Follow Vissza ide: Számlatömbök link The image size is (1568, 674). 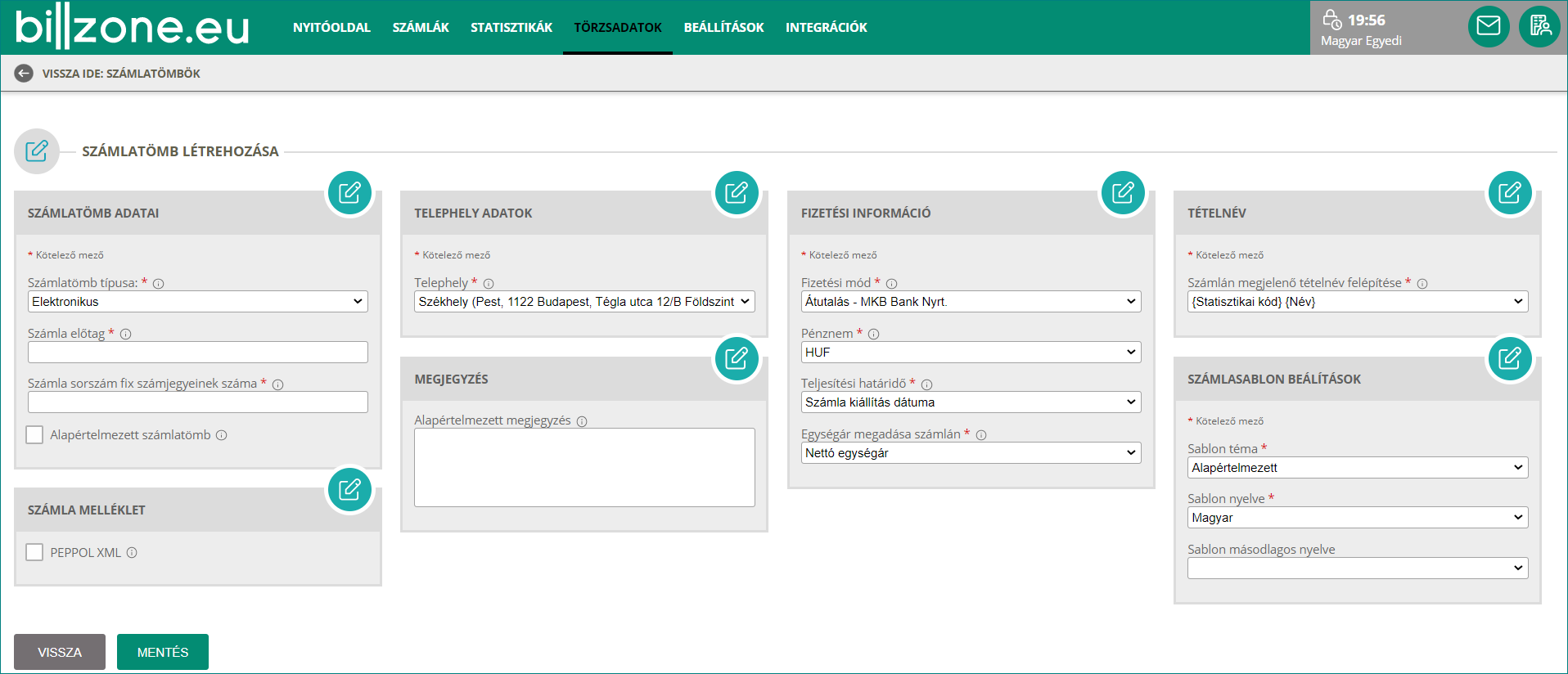tap(121, 74)
